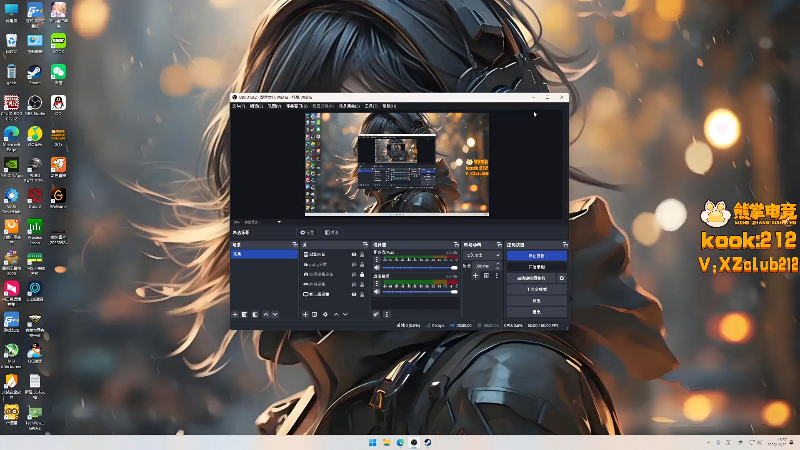Screen dimensions: 800x450
Task: Enable Studio Mode in Controls
Action: [x=536, y=289]
